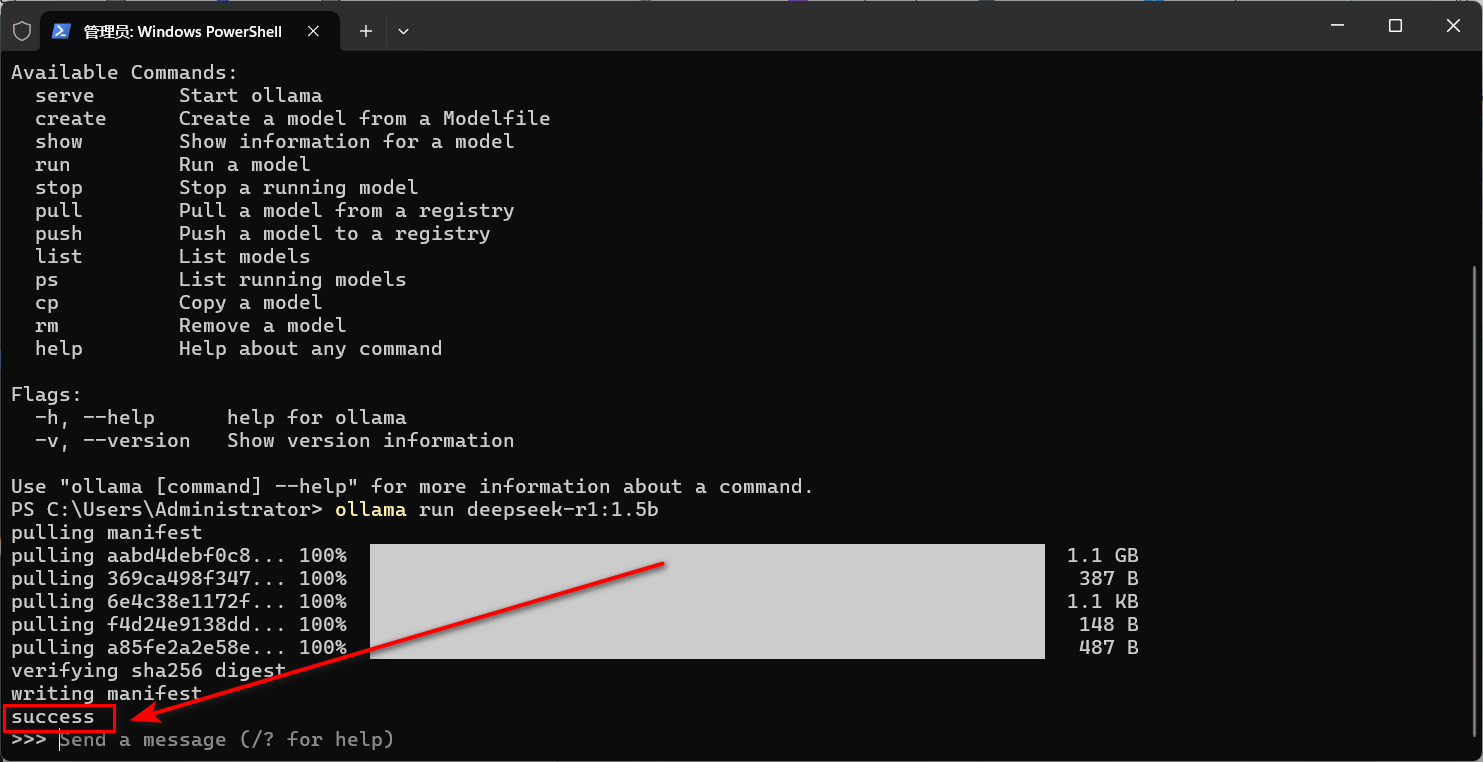Viewport: 1483px width, 762px height.
Task: Click the 'writing manifest' line
Action: (107, 694)
